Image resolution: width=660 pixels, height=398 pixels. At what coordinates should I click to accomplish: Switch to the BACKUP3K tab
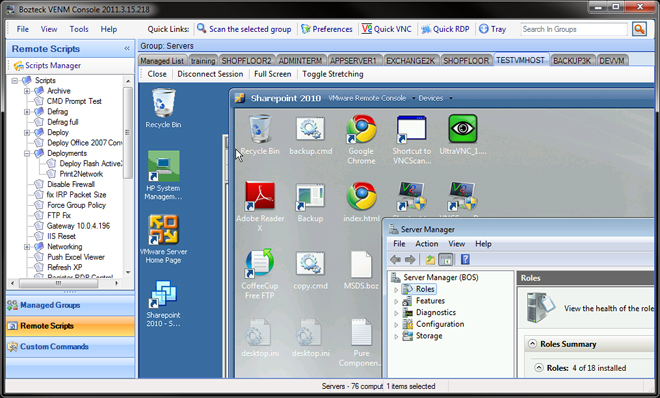point(572,61)
